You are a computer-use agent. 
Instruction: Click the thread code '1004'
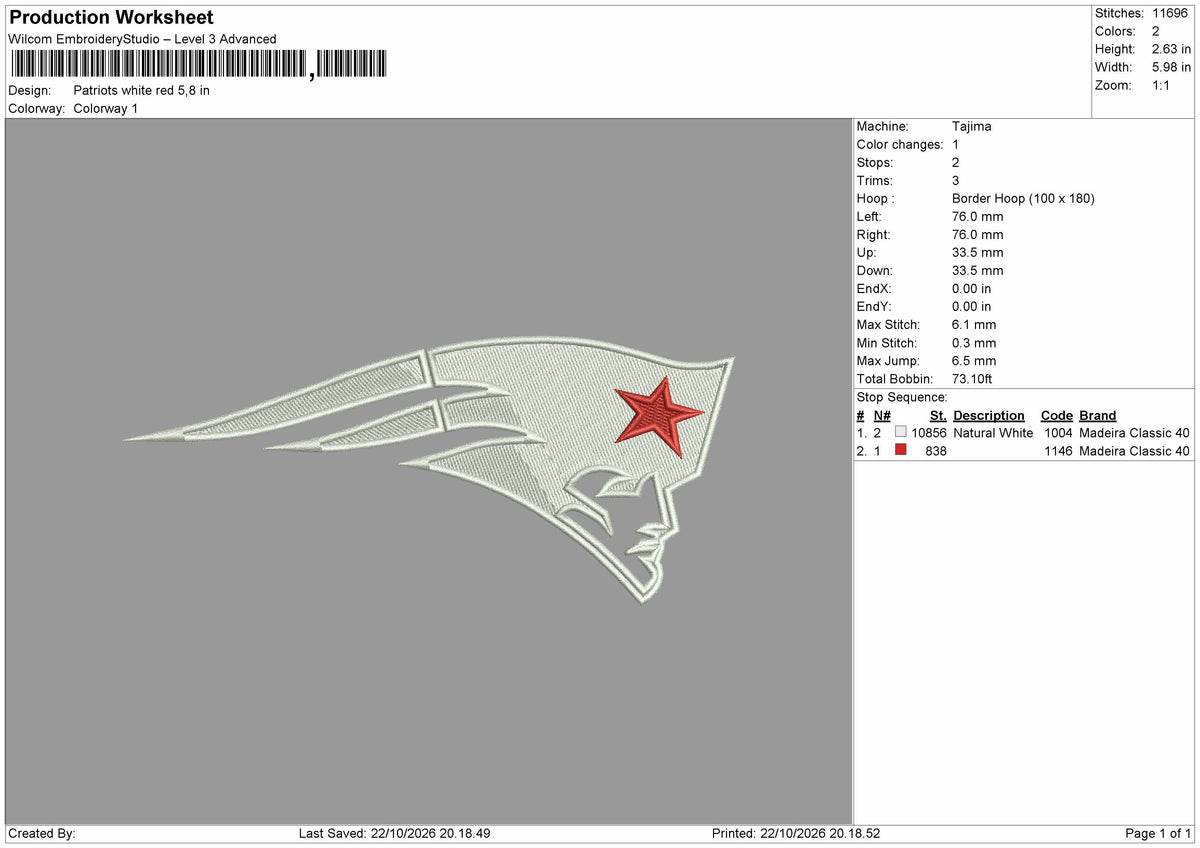pyautogui.click(x=1057, y=433)
